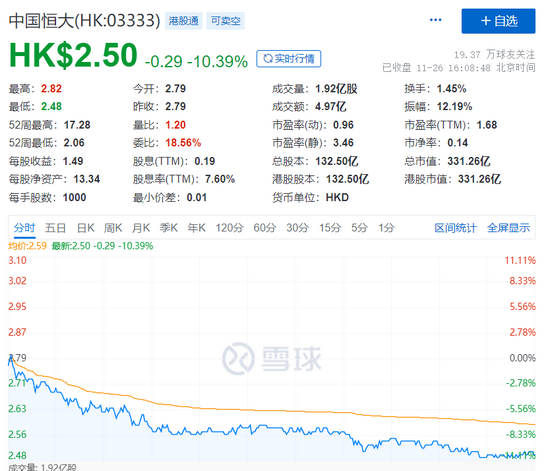
Task: Click the 换手 value 1.45%
Action: [451, 89]
